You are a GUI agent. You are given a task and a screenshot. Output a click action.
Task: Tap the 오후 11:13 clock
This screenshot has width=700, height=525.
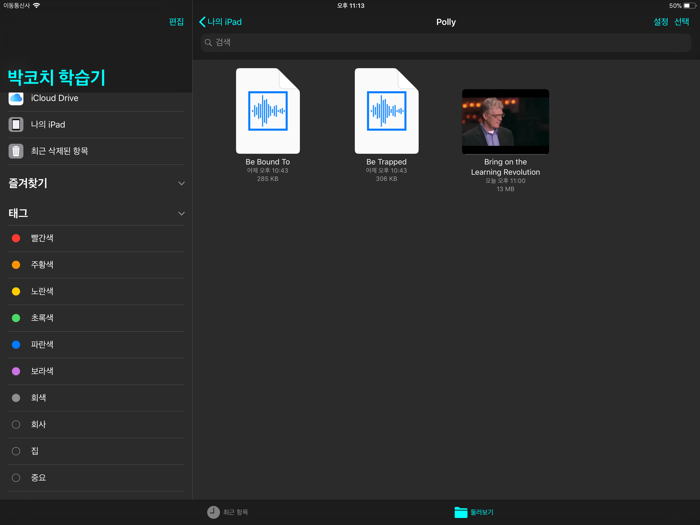pos(350,5)
